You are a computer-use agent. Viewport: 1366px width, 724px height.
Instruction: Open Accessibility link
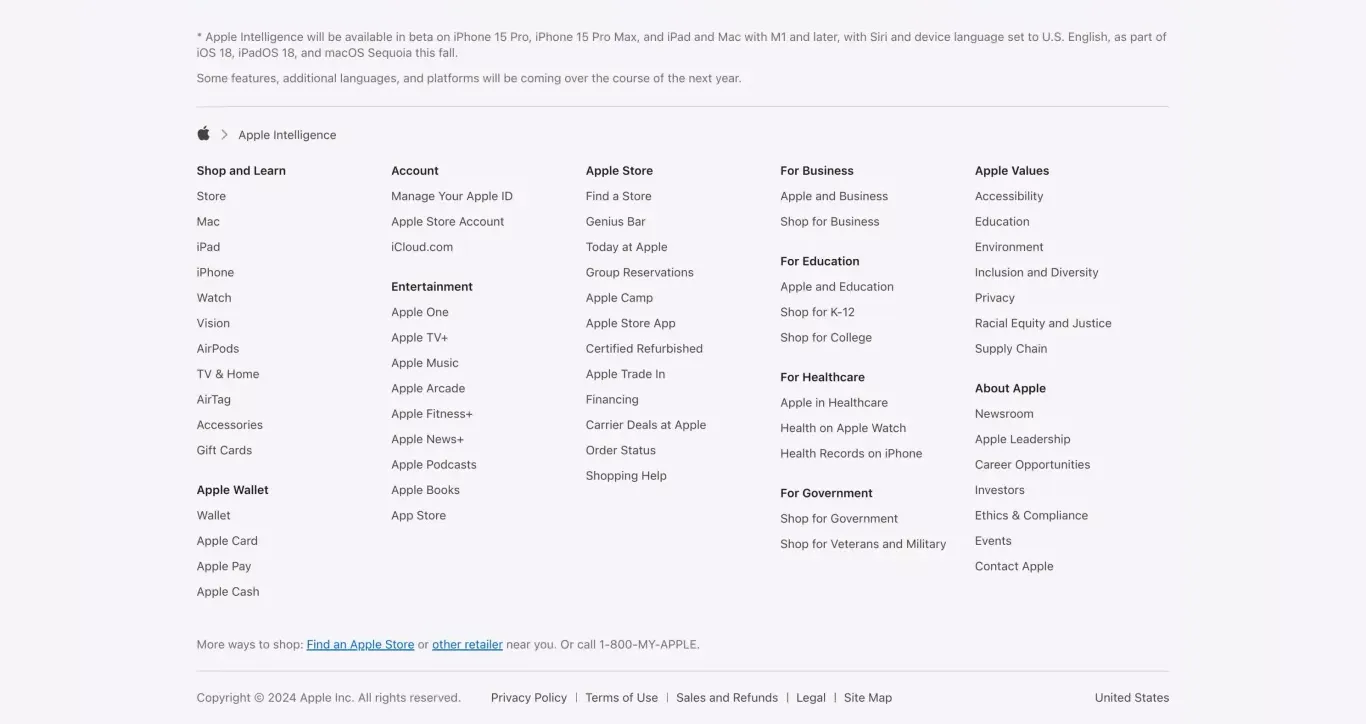pyautogui.click(x=1009, y=196)
